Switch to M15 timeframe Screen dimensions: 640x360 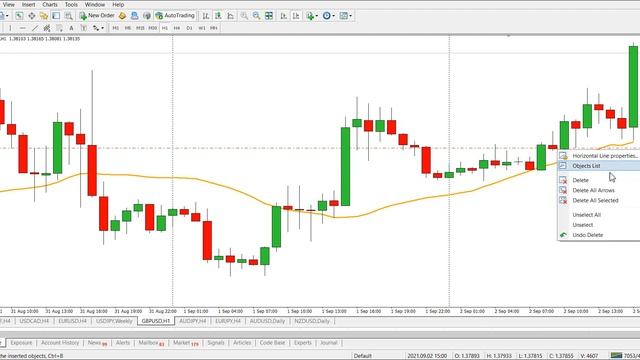140,28
